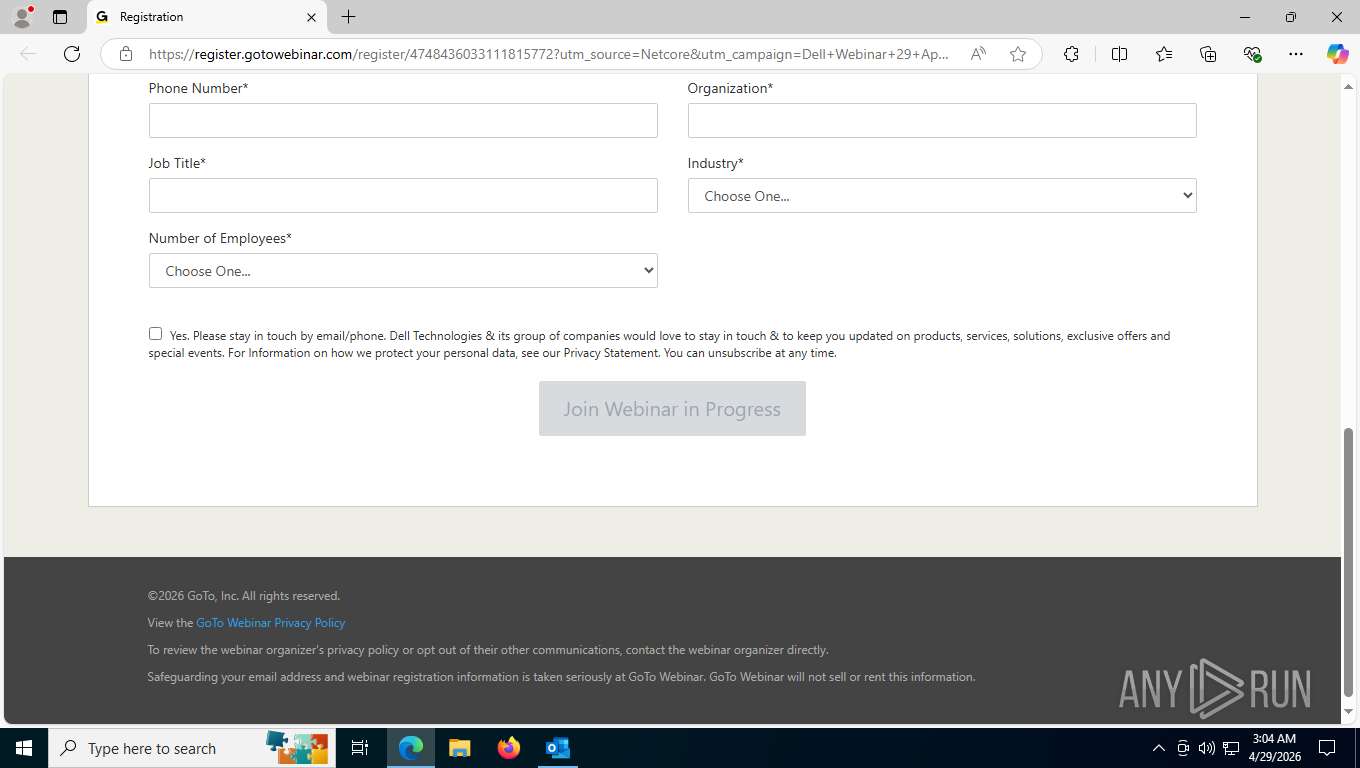Screen dimensions: 1360x768
Task: Click the scrollbar up arrow
Action: click(x=1348, y=87)
